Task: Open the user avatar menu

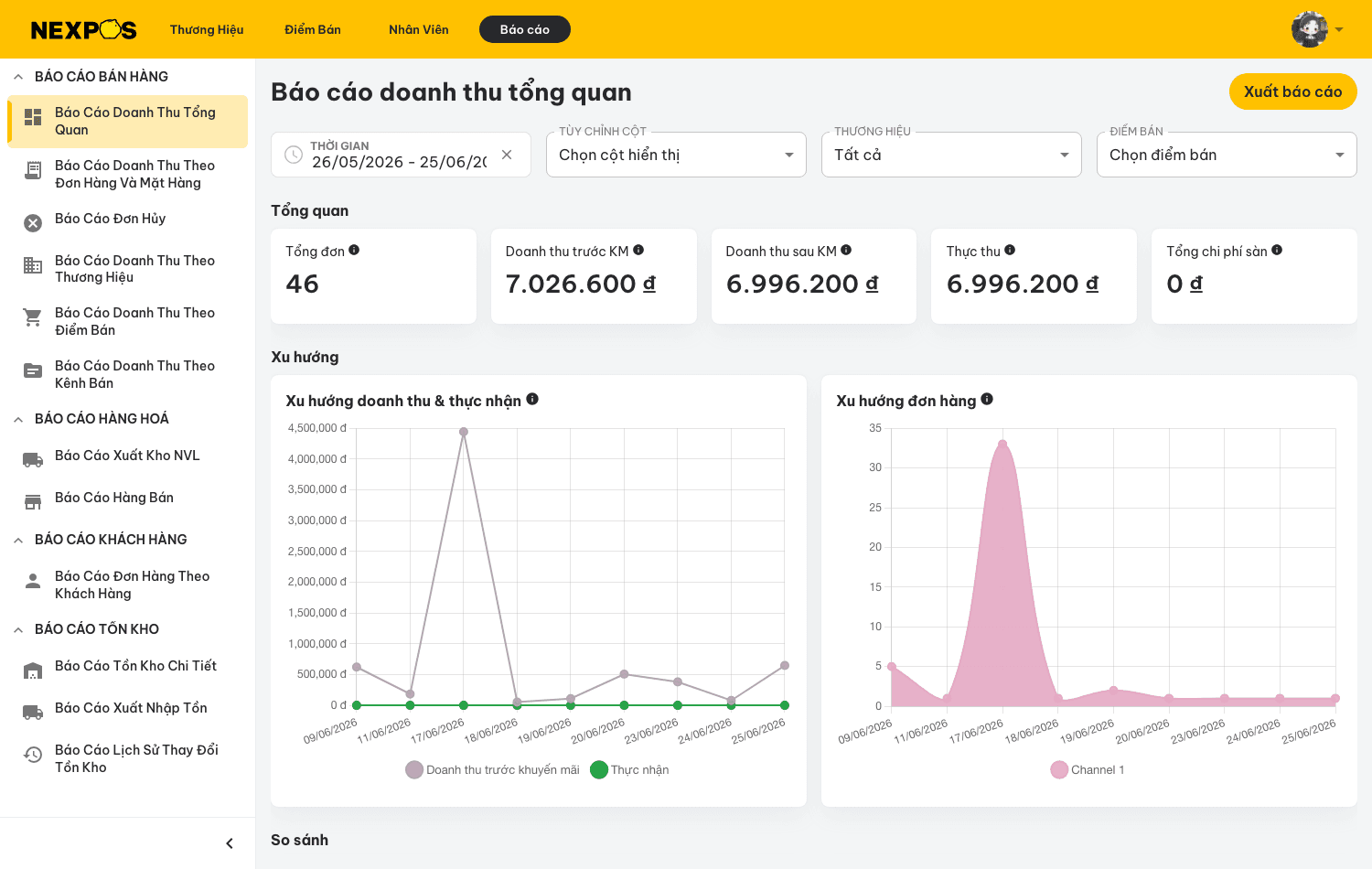Action: (x=1309, y=29)
